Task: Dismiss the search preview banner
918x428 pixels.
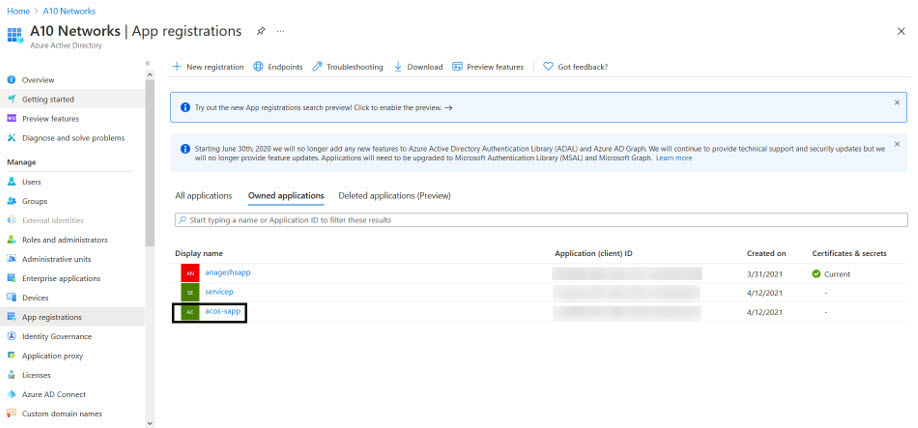Action: point(897,102)
